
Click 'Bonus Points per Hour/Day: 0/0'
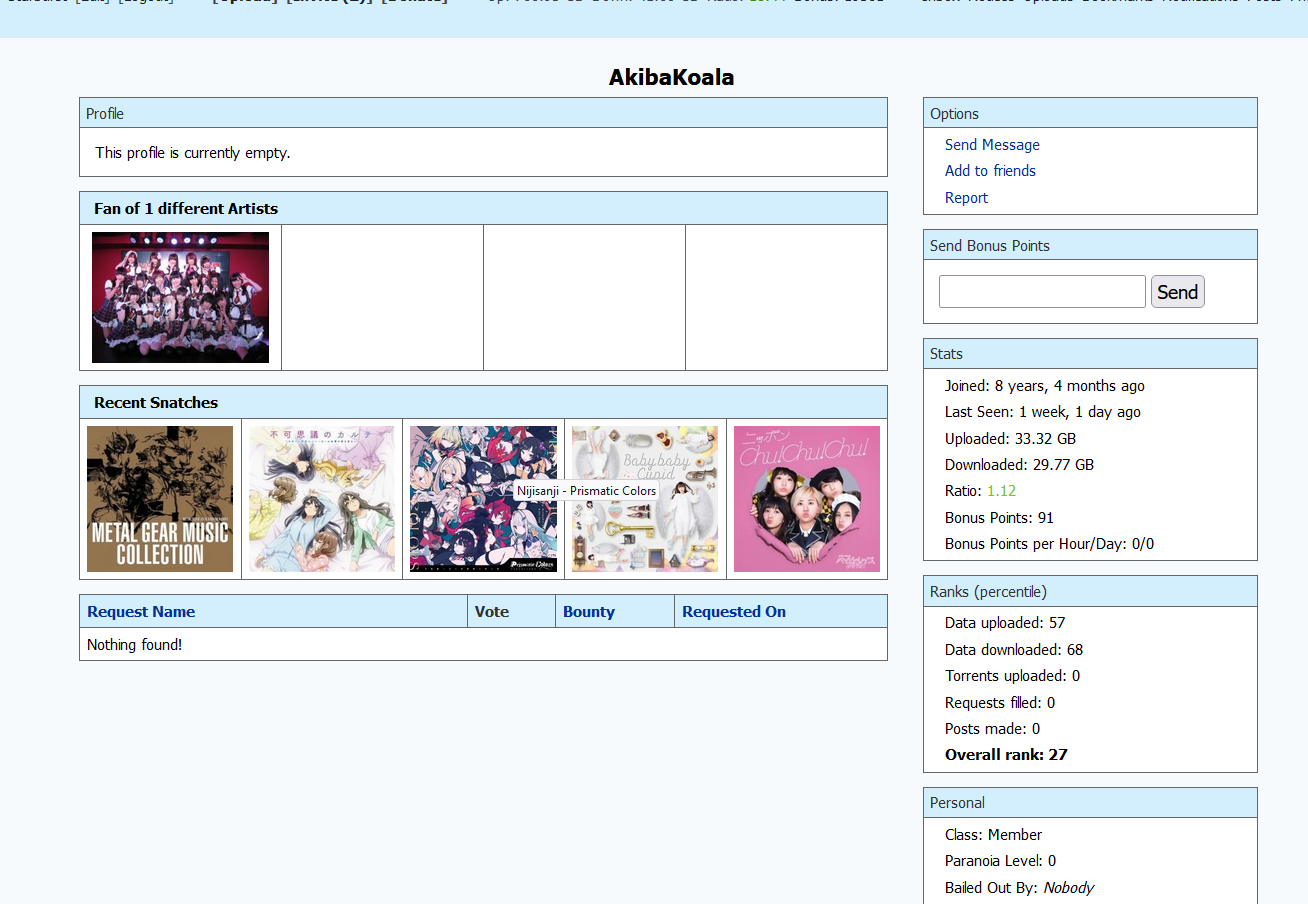pos(1049,544)
